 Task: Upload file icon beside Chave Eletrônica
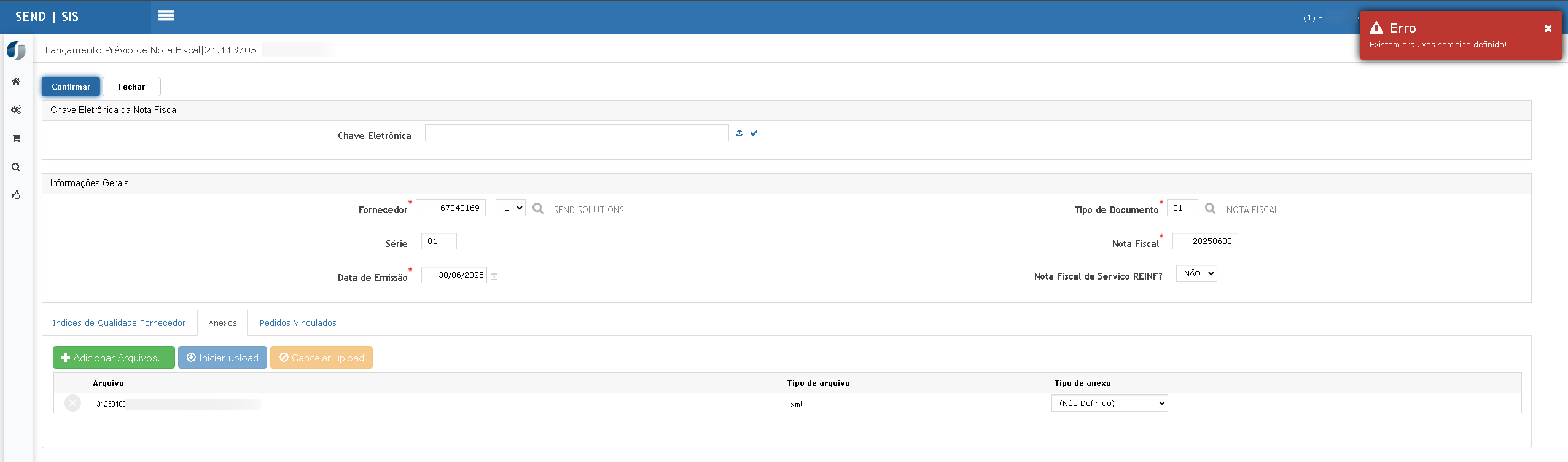[x=739, y=133]
